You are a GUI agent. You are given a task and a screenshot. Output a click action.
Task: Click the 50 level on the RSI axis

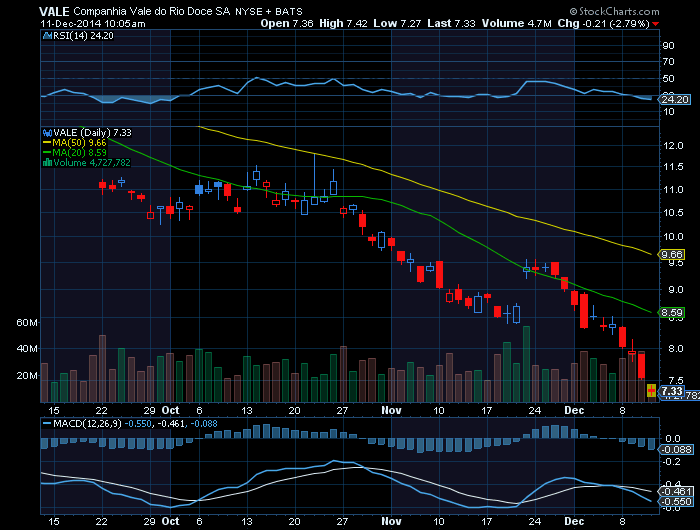click(668, 79)
